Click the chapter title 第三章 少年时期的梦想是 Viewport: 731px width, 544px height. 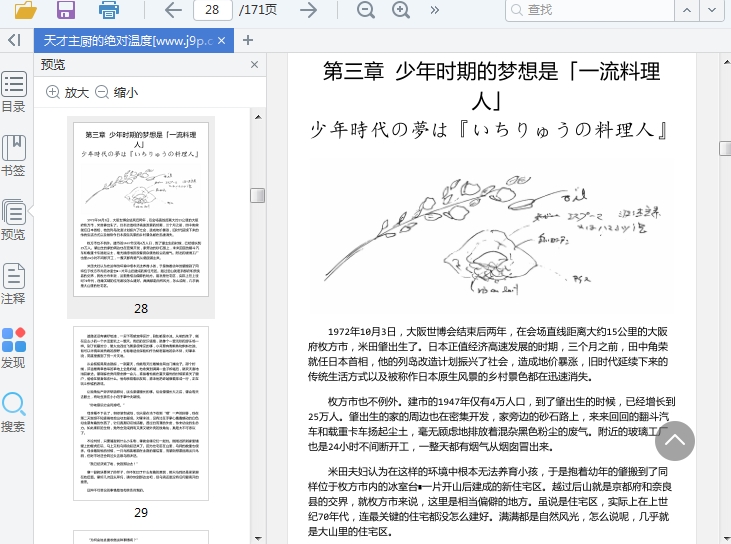tap(491, 86)
